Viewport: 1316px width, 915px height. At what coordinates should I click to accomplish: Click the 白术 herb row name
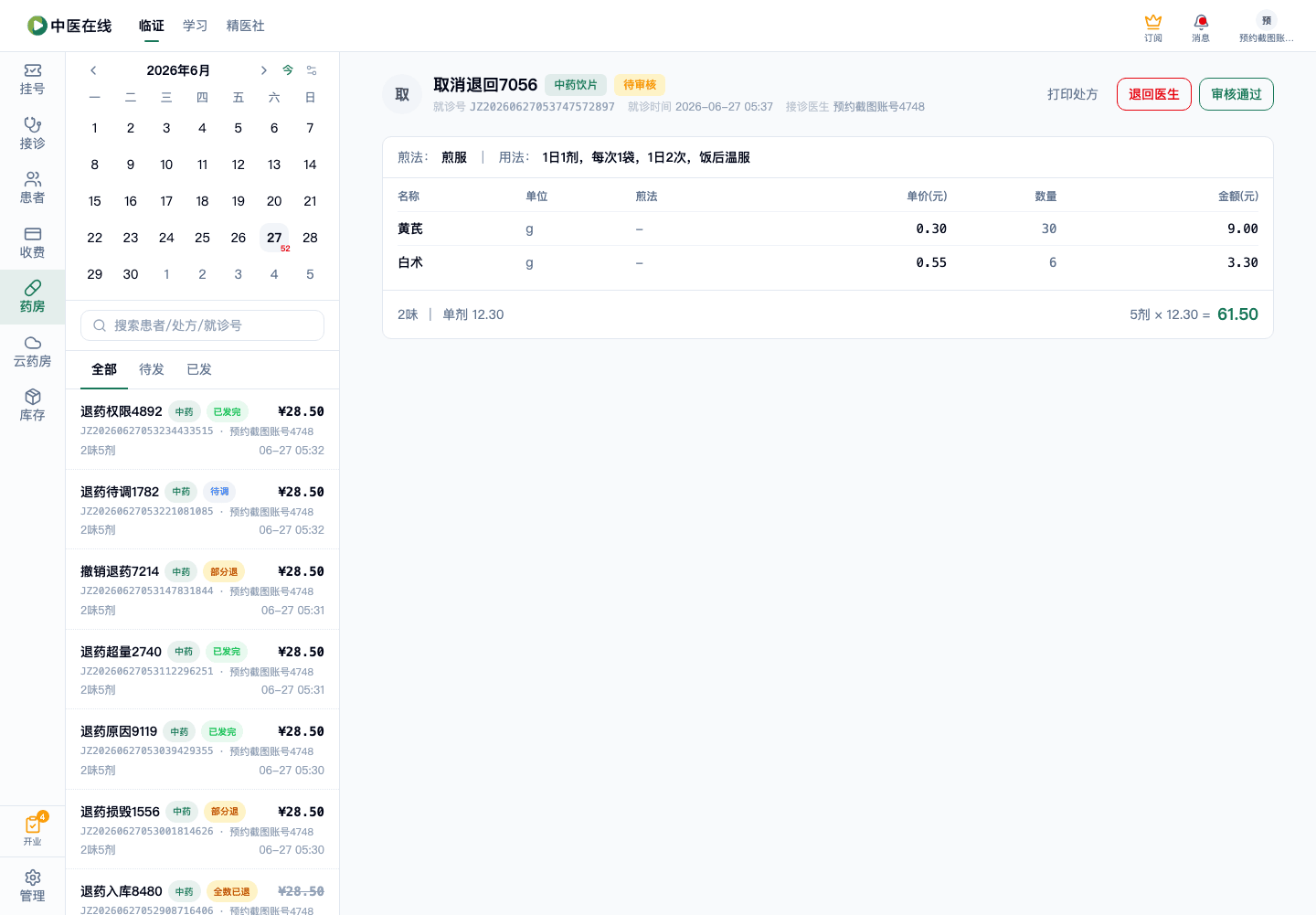(x=410, y=262)
